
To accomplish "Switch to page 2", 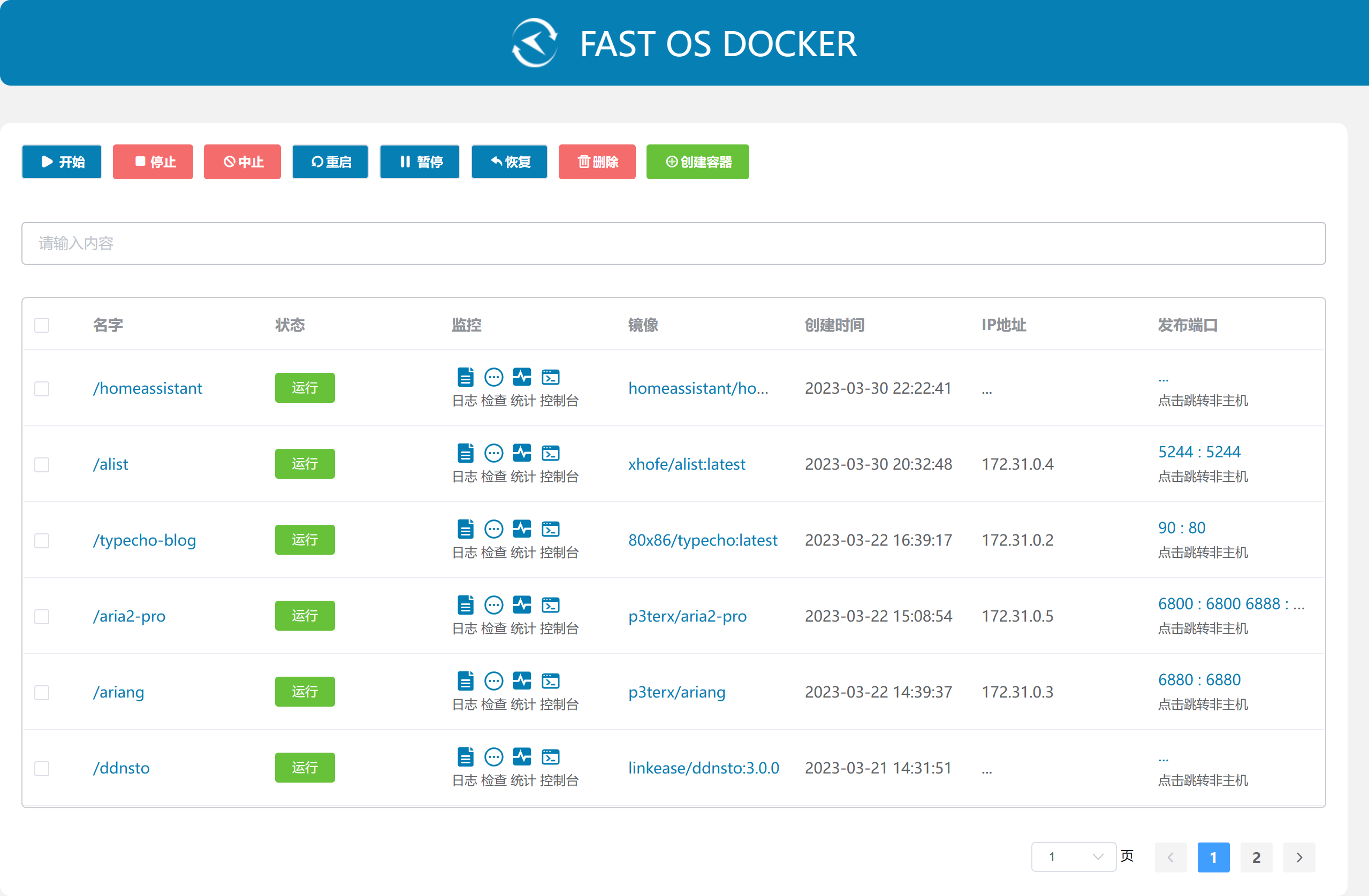I will (x=1256, y=857).
